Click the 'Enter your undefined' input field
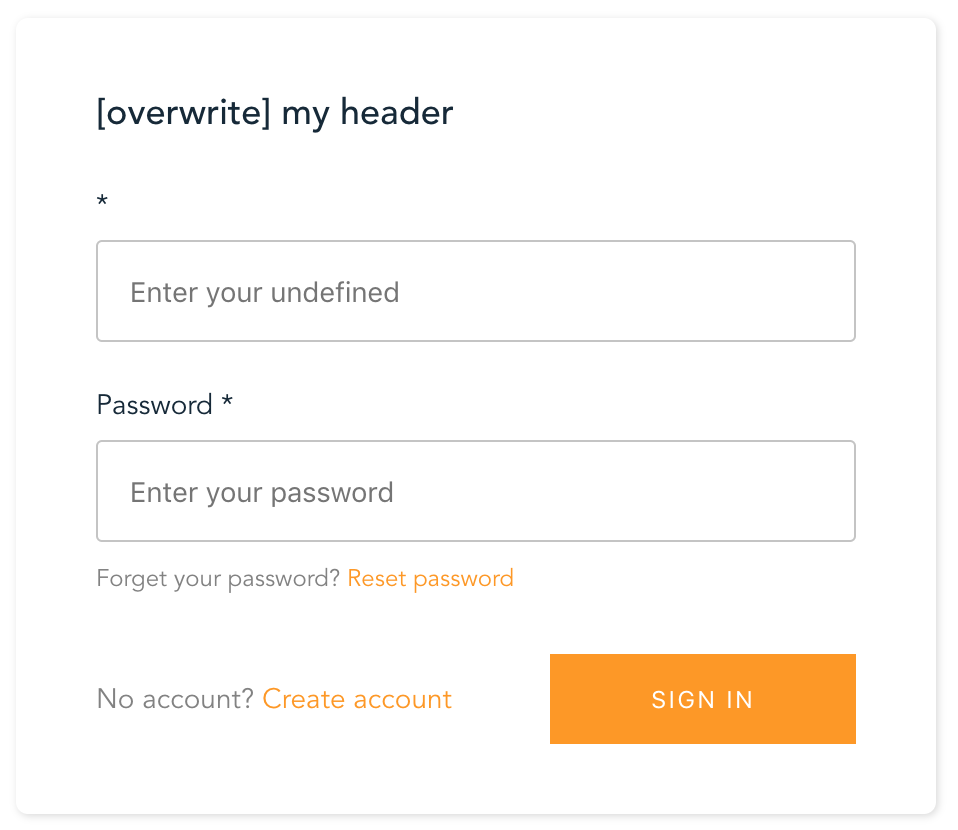The image size is (958, 830). (x=475, y=291)
